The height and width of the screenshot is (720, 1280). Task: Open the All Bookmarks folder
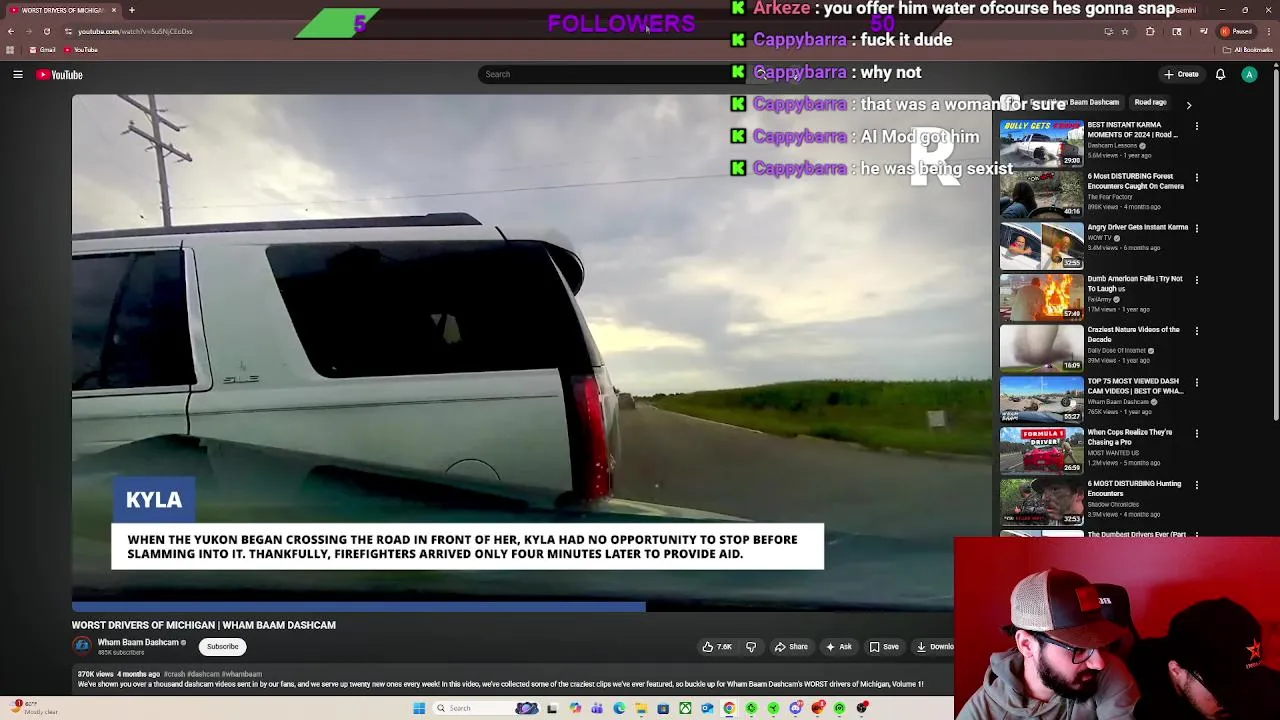click(1247, 50)
